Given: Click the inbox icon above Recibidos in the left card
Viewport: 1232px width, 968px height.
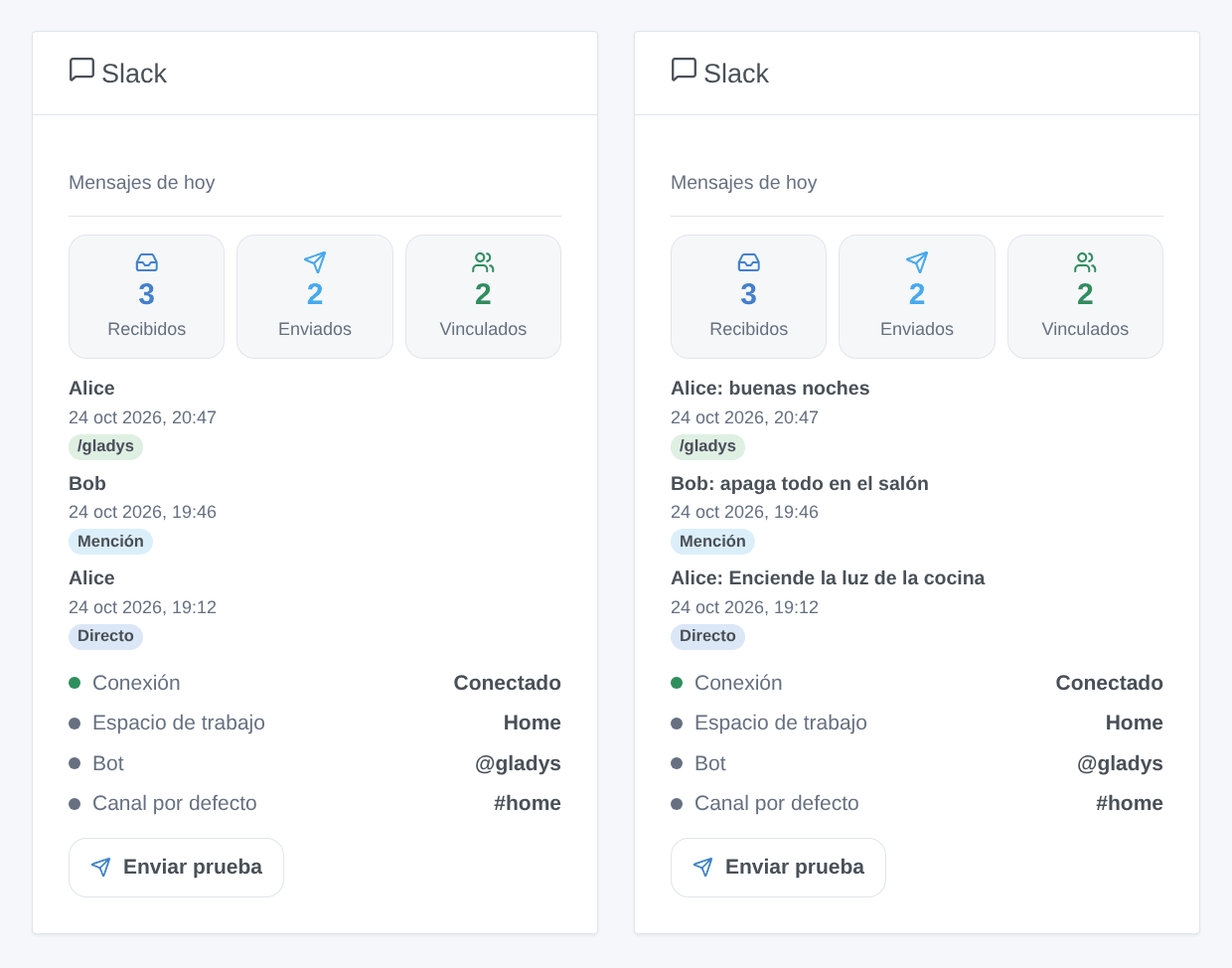Looking at the screenshot, I should point(147,262).
